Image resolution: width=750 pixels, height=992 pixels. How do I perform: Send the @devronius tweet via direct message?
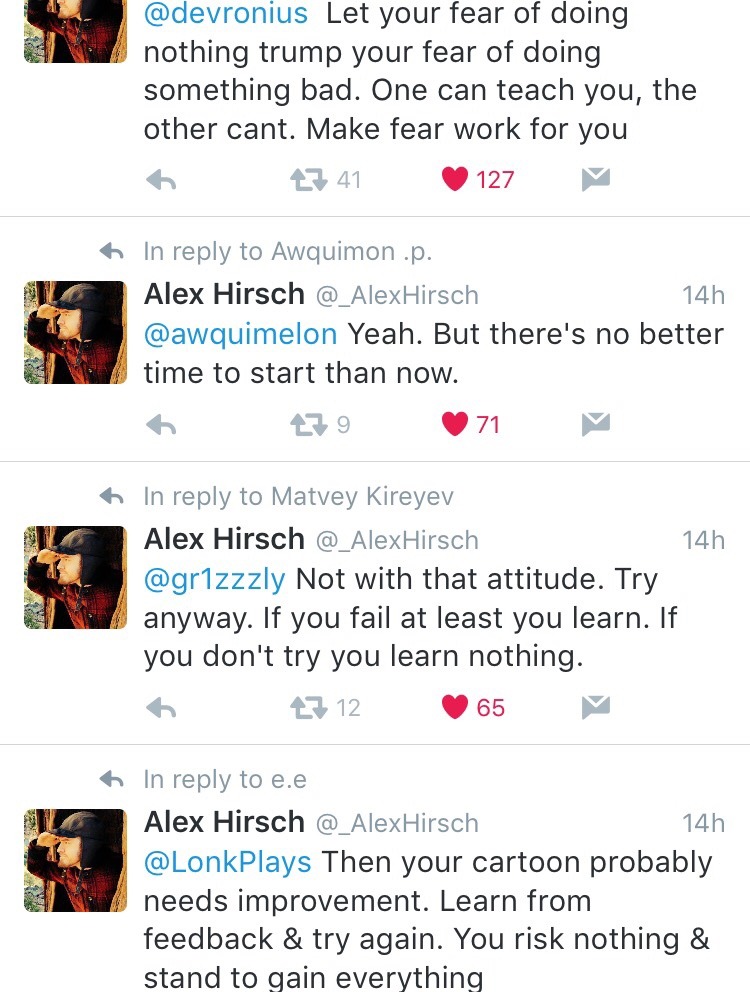click(x=596, y=180)
